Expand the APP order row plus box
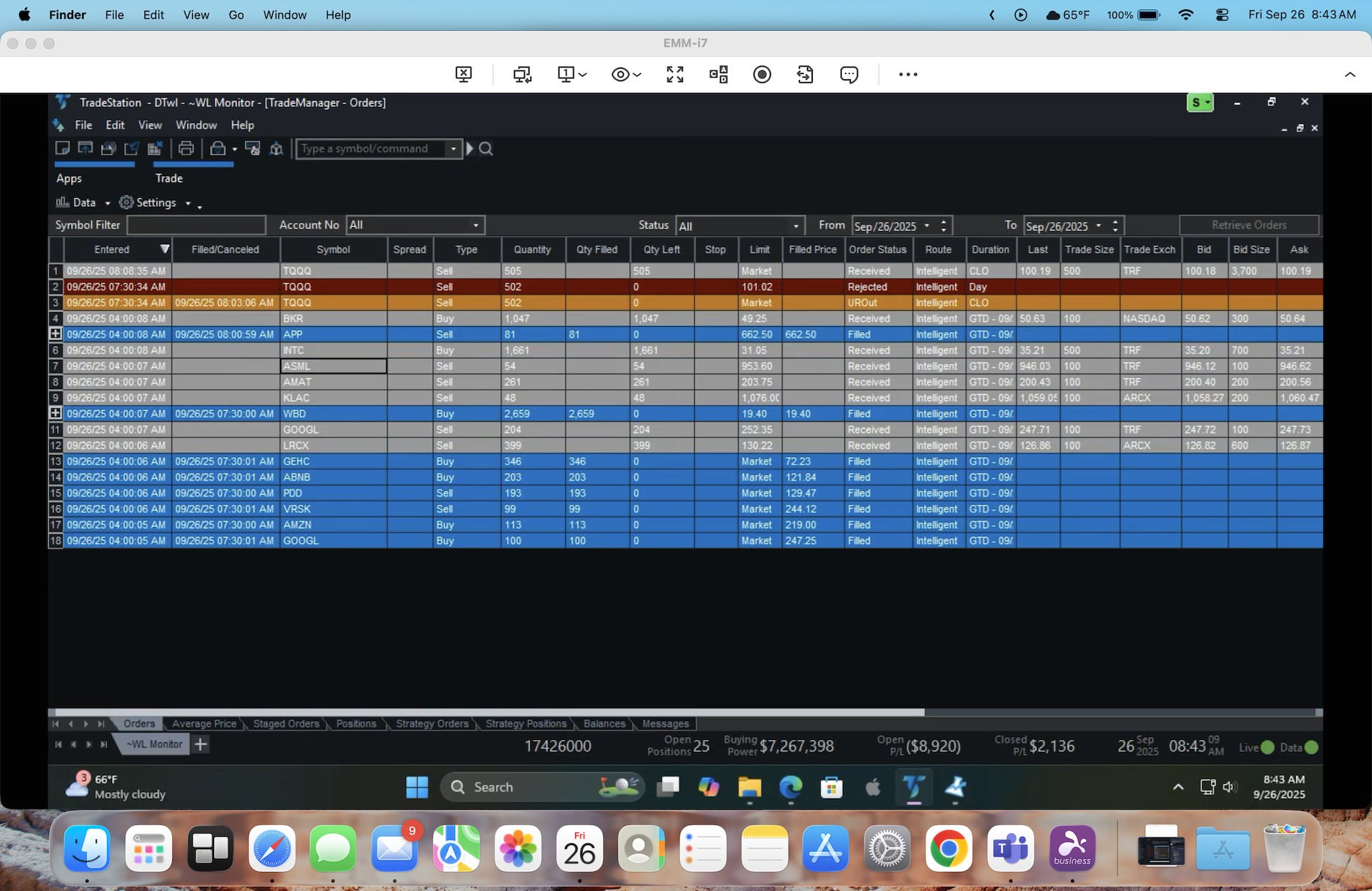 coord(55,334)
